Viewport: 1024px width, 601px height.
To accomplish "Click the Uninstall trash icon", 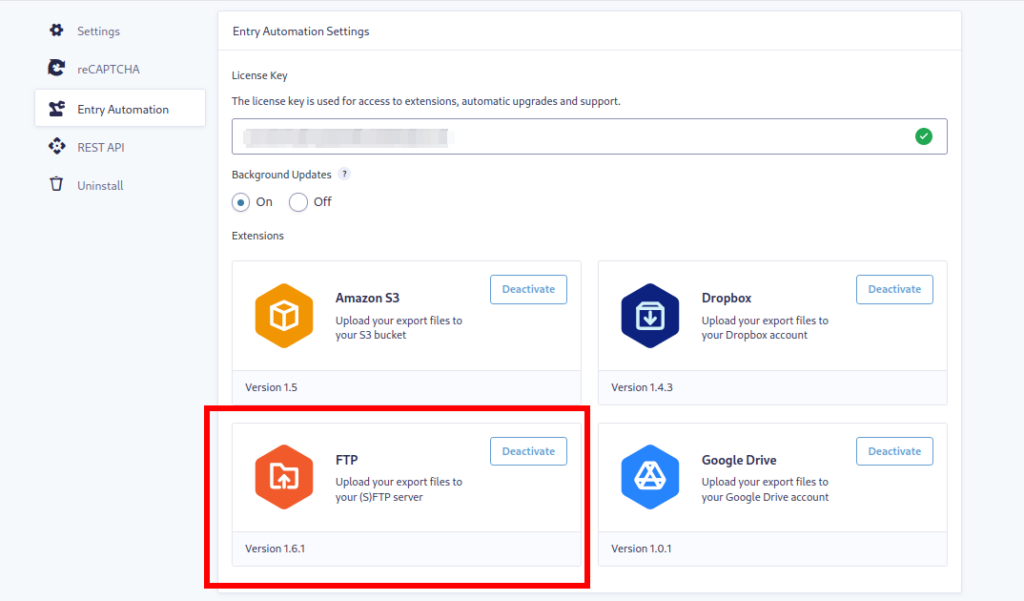I will click(57, 184).
